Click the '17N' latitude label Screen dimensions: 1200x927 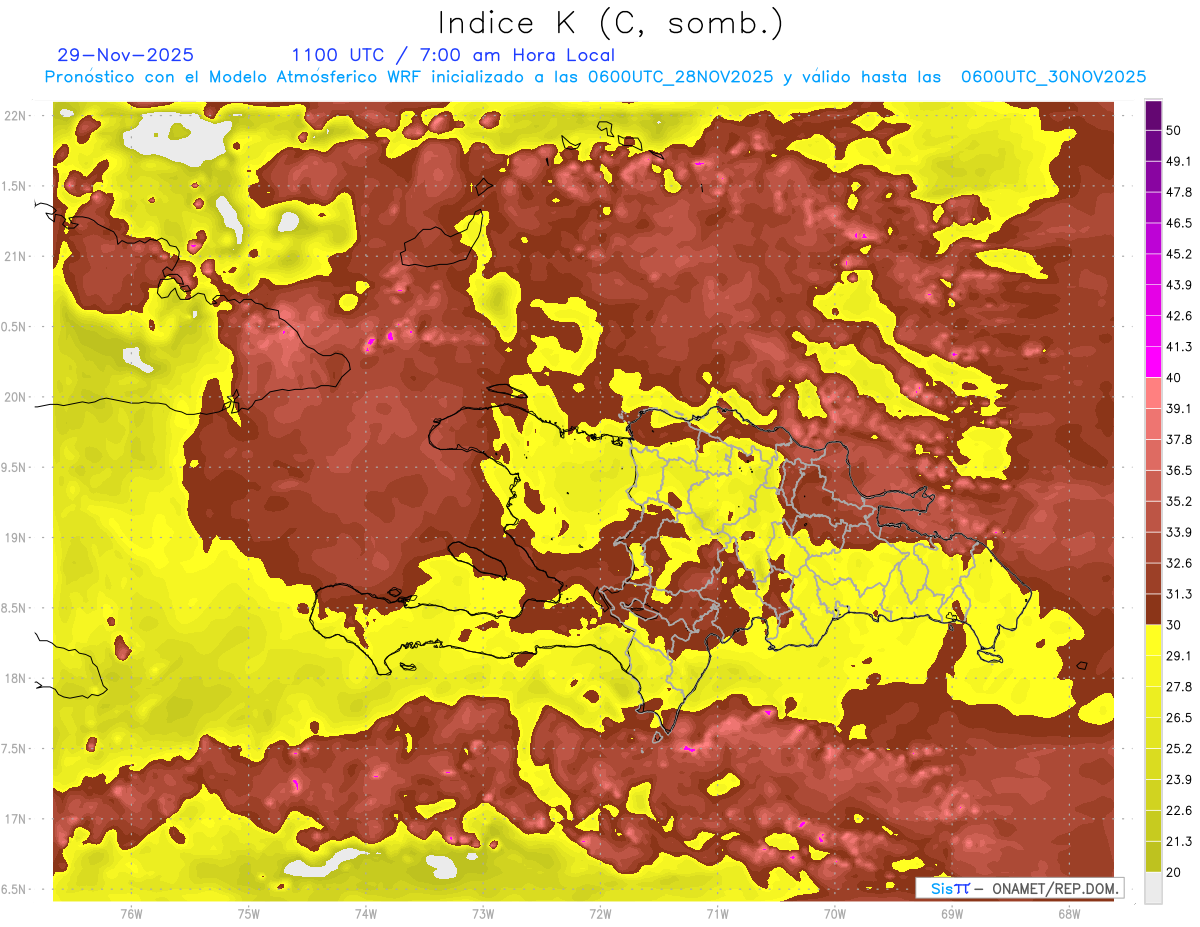[15, 819]
